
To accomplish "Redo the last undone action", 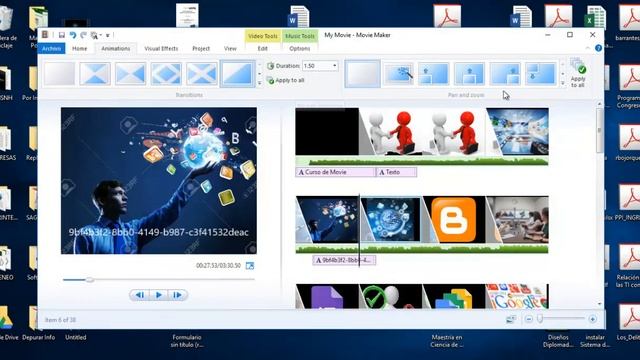I will (x=83, y=36).
